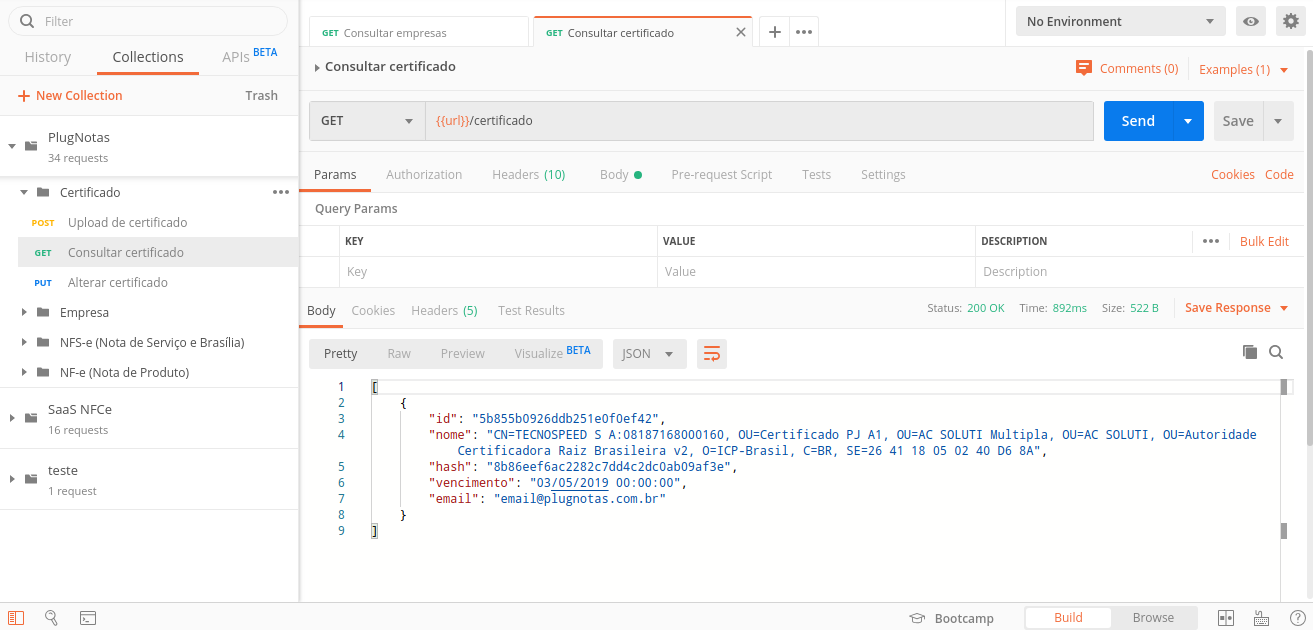
Task: Open query params three-dot column options
Action: [x=1211, y=241]
